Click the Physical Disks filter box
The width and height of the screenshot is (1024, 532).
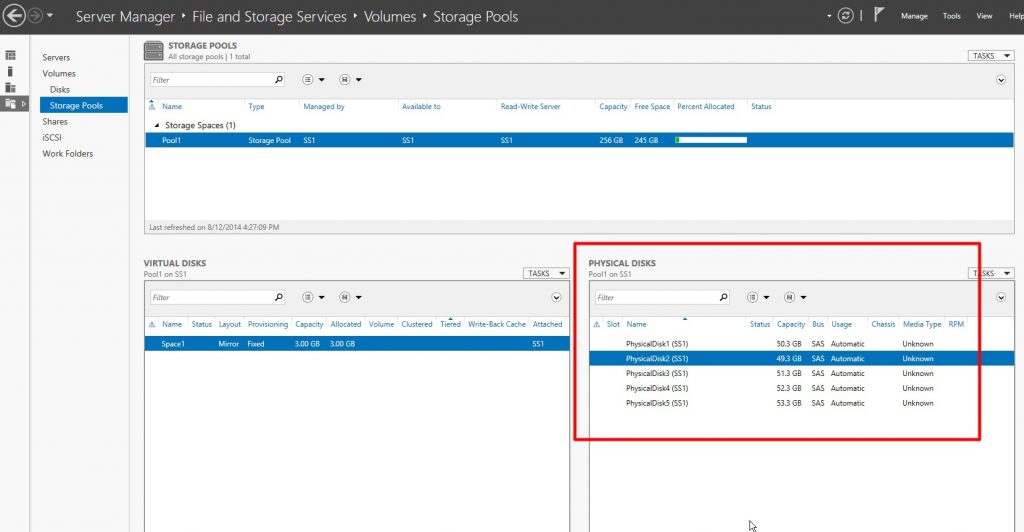(x=656, y=297)
